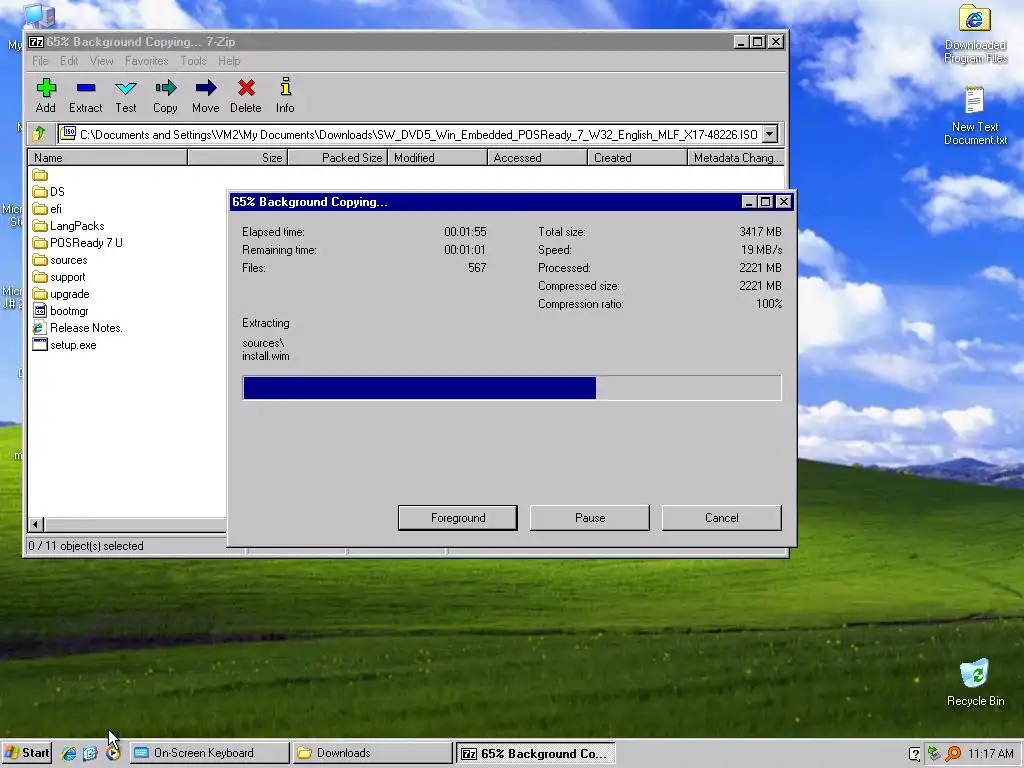Screen dimensions: 1024x768
Task: Sort by Metadata Changed column header
Action: 736,158
